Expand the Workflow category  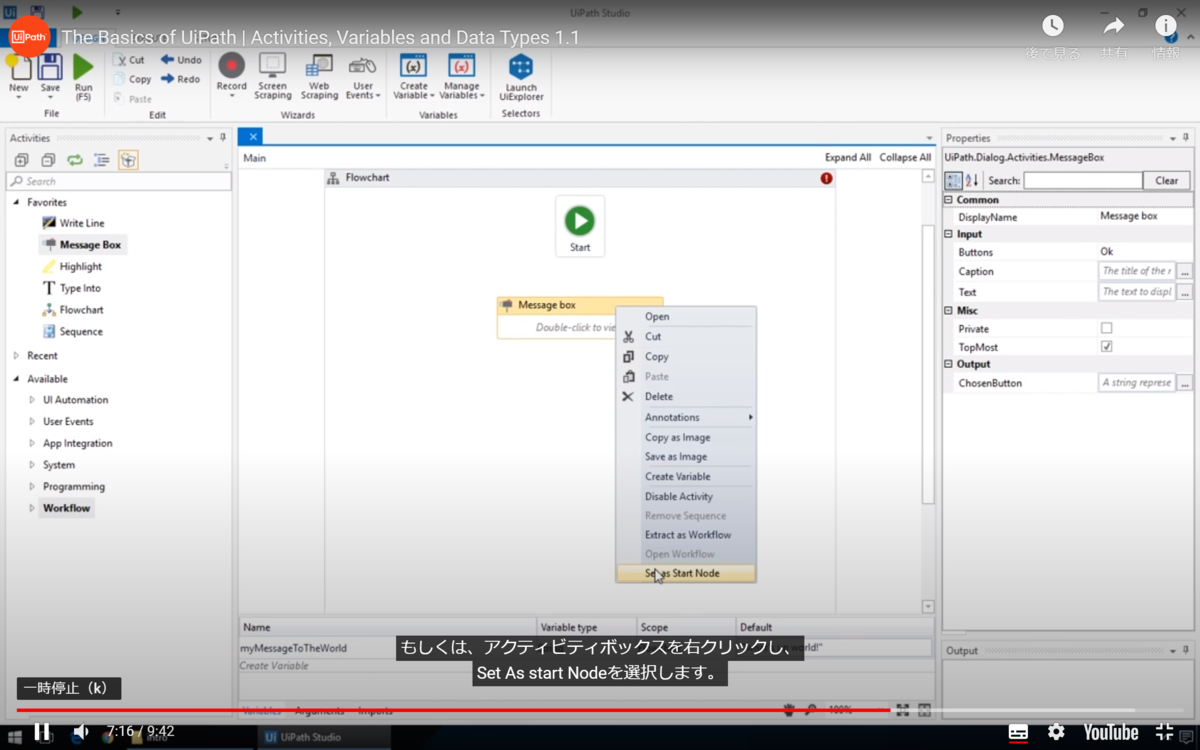click(32, 508)
